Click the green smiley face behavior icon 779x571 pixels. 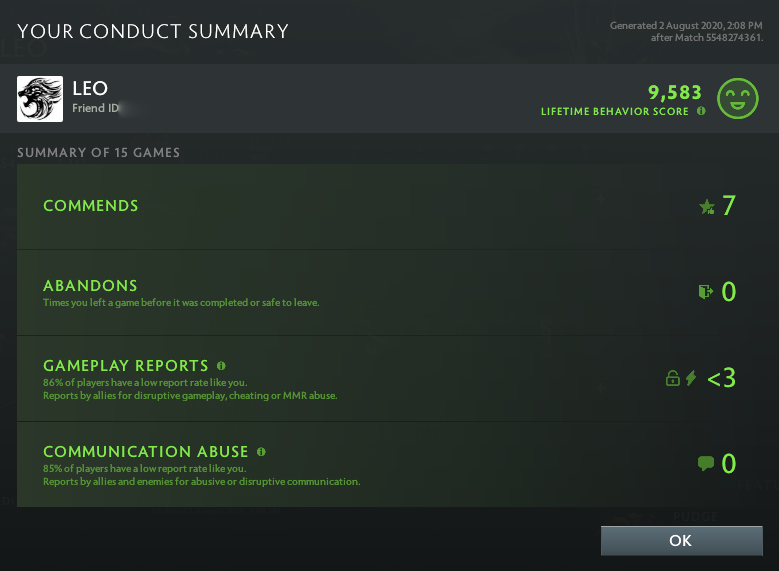tap(739, 98)
